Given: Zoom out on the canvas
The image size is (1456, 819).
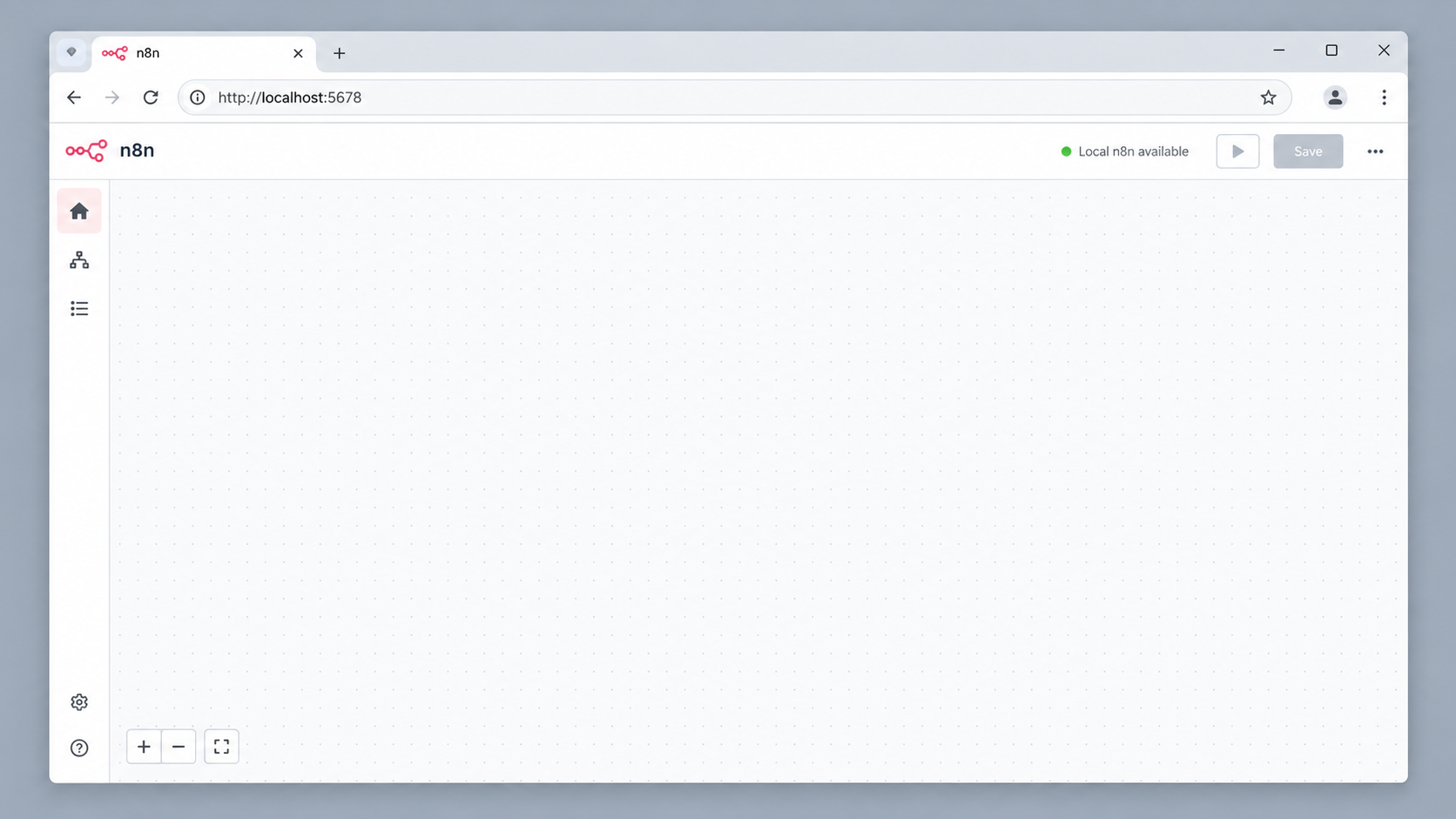Looking at the screenshot, I should (179, 747).
